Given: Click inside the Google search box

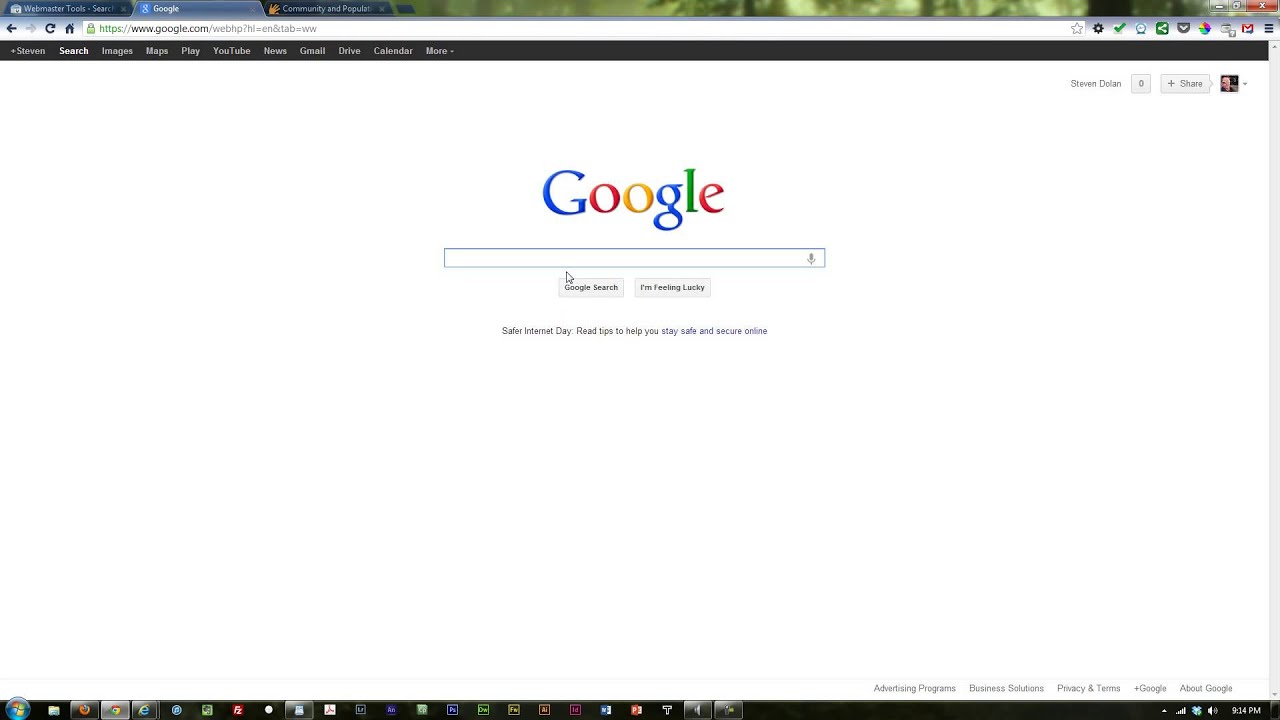Looking at the screenshot, I should (634, 258).
